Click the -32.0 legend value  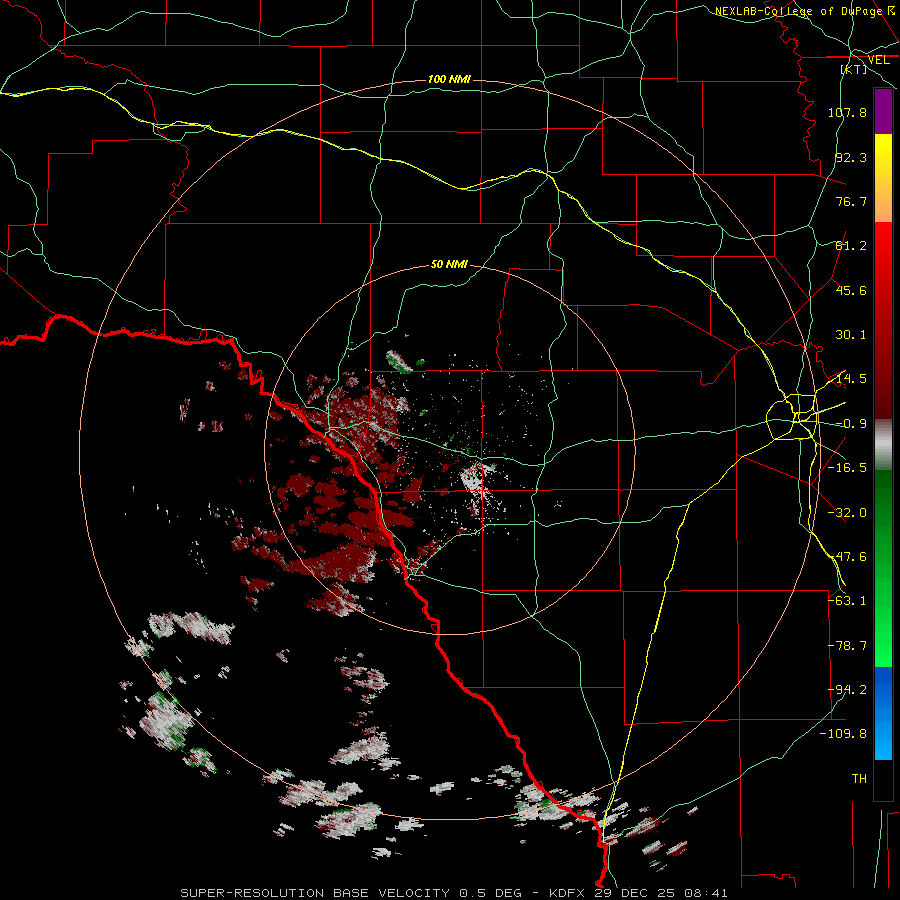(x=847, y=513)
